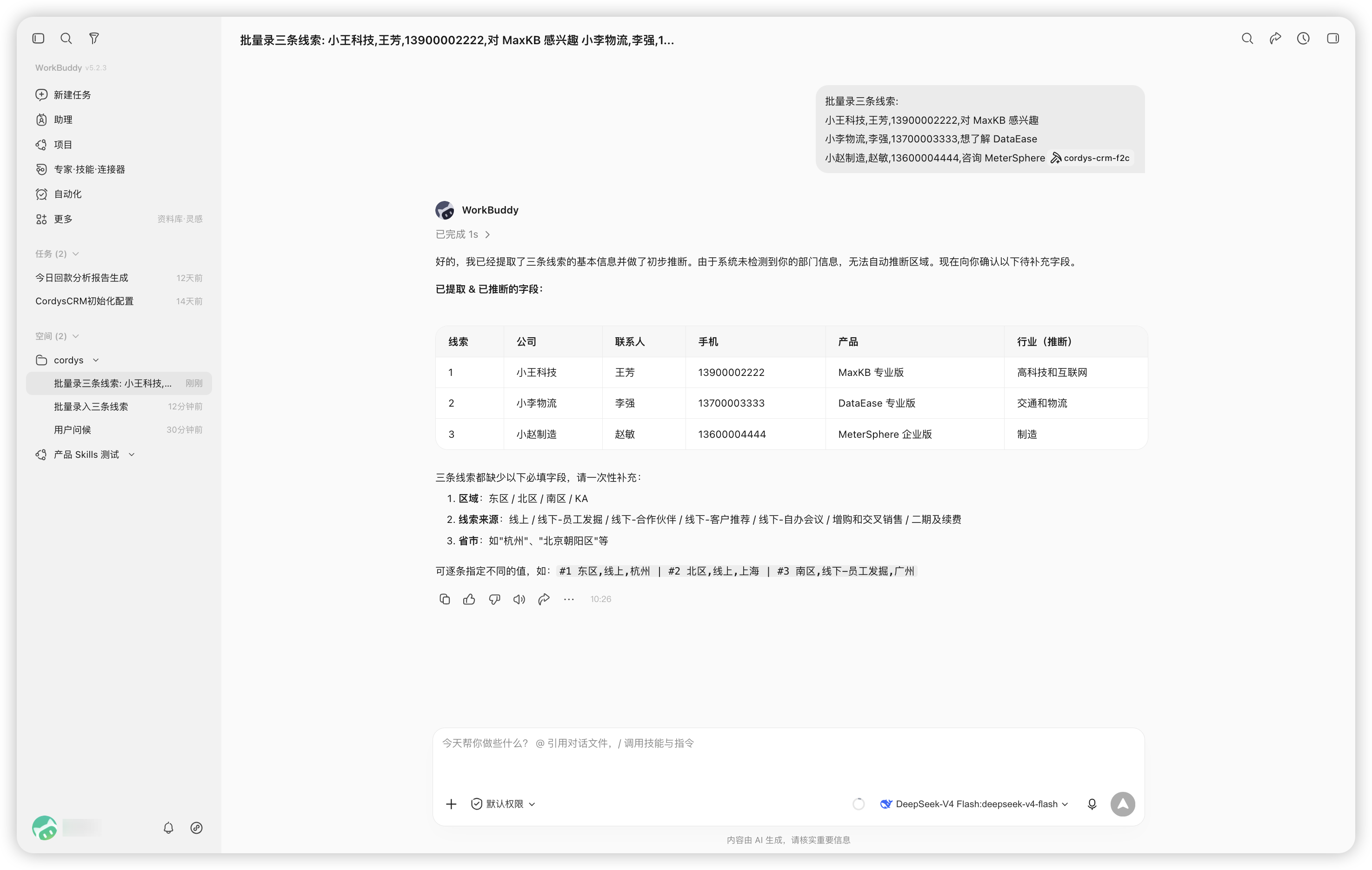
Task: Select the 批量录入三条线索 conversation
Action: (119, 407)
